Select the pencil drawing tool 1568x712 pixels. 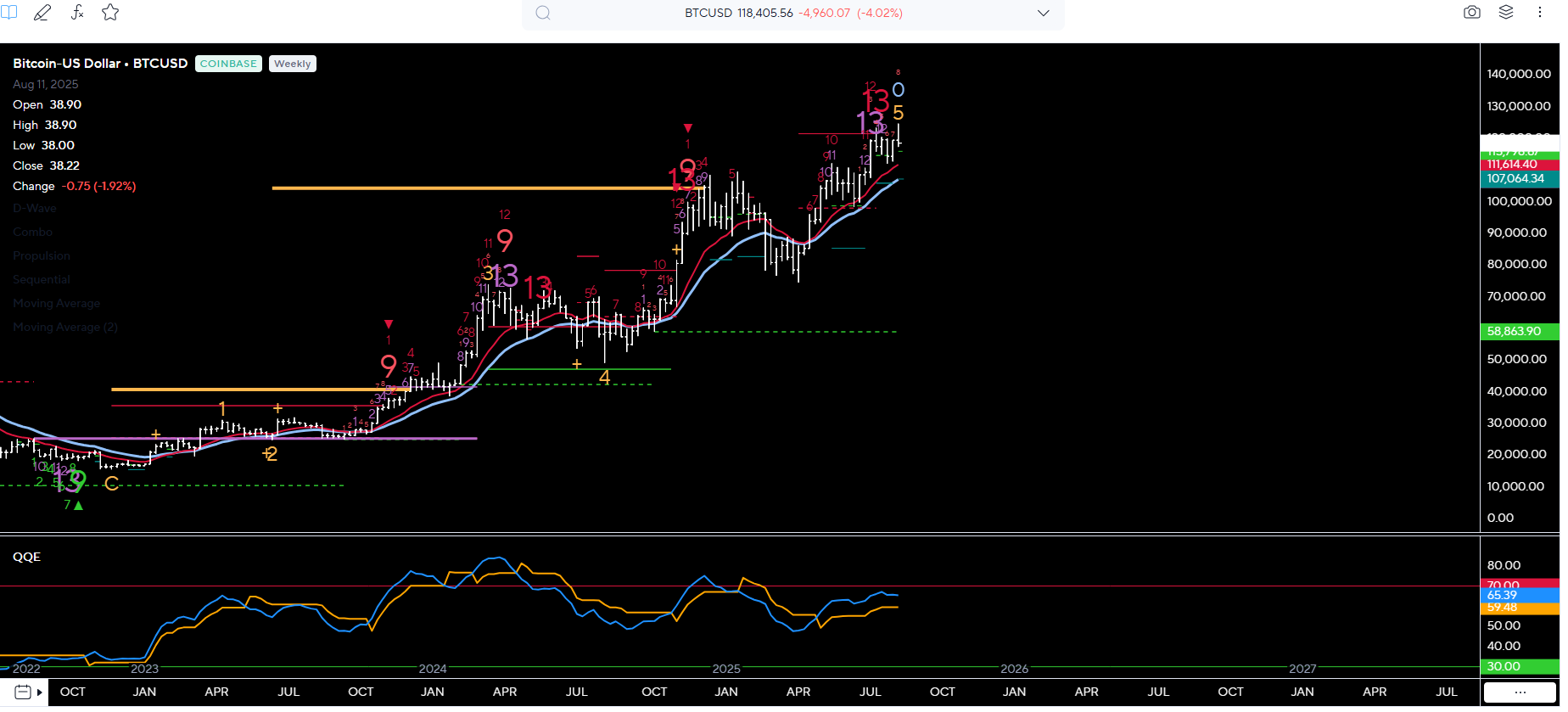[42, 13]
